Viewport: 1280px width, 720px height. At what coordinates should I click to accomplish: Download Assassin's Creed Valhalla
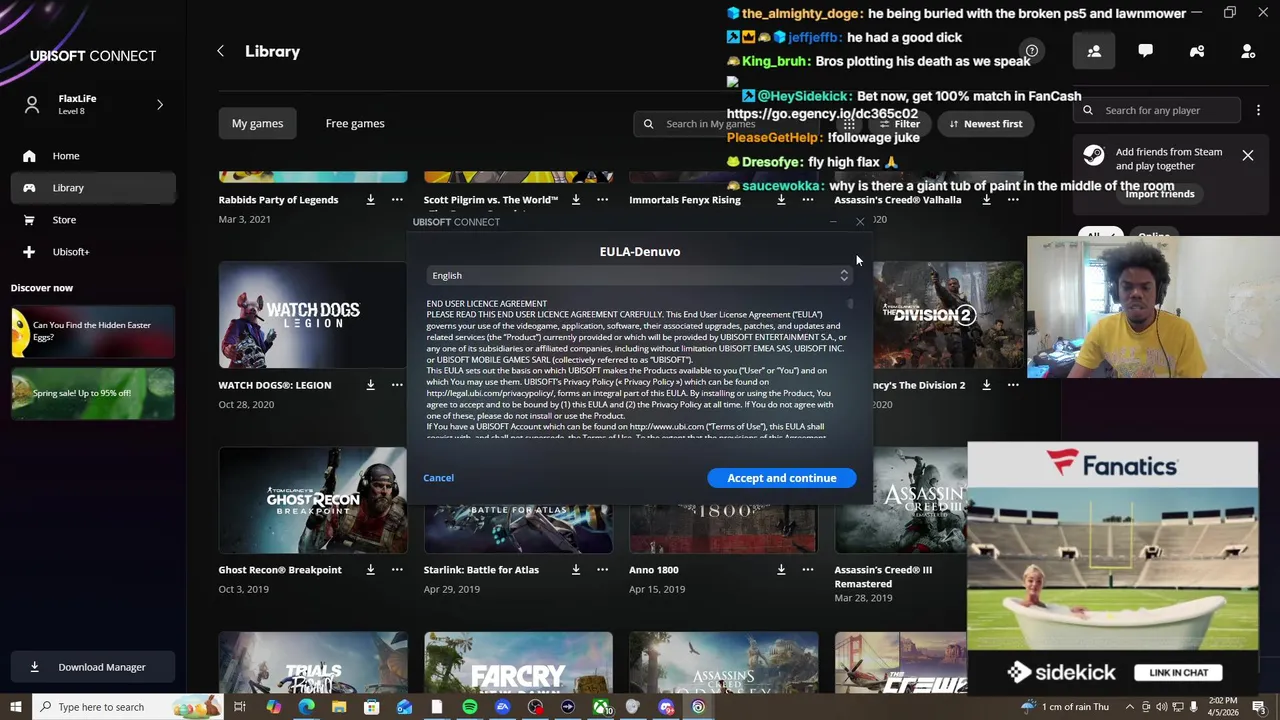(986, 200)
